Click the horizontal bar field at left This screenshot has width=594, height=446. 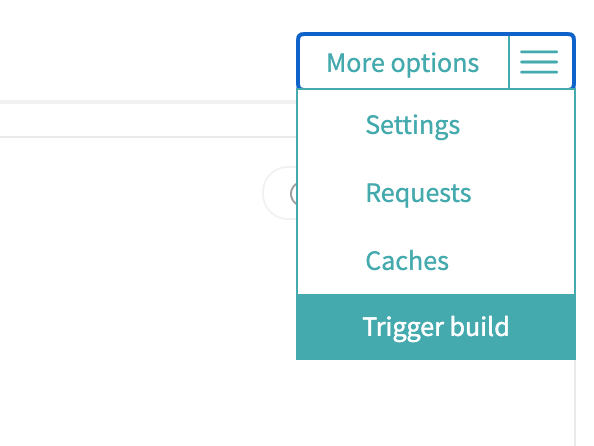click(148, 119)
